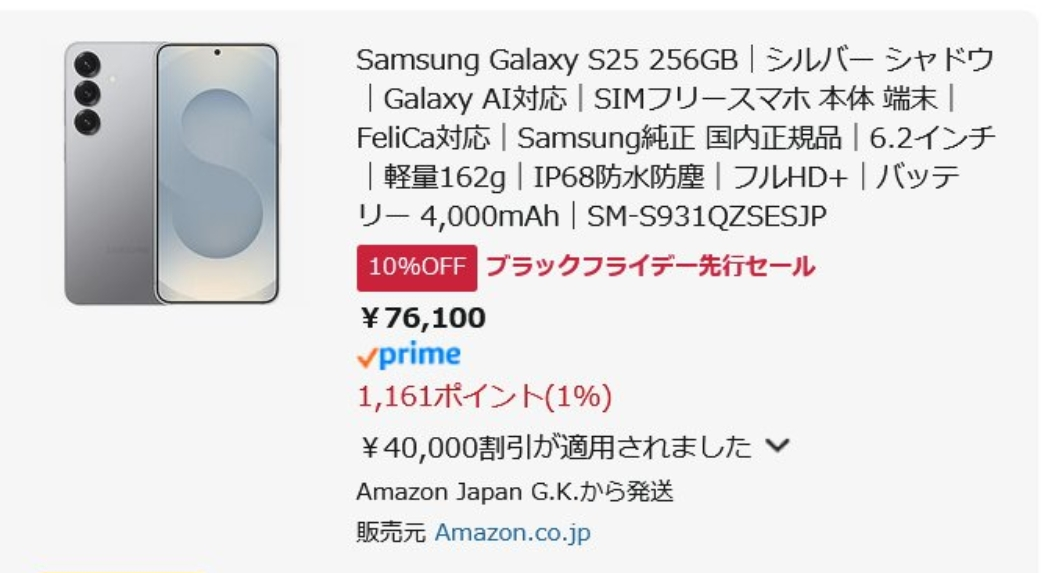Open the Galaxy S25 product thumbnail
Image resolution: width=1044 pixels, height=573 pixels.
172,173
